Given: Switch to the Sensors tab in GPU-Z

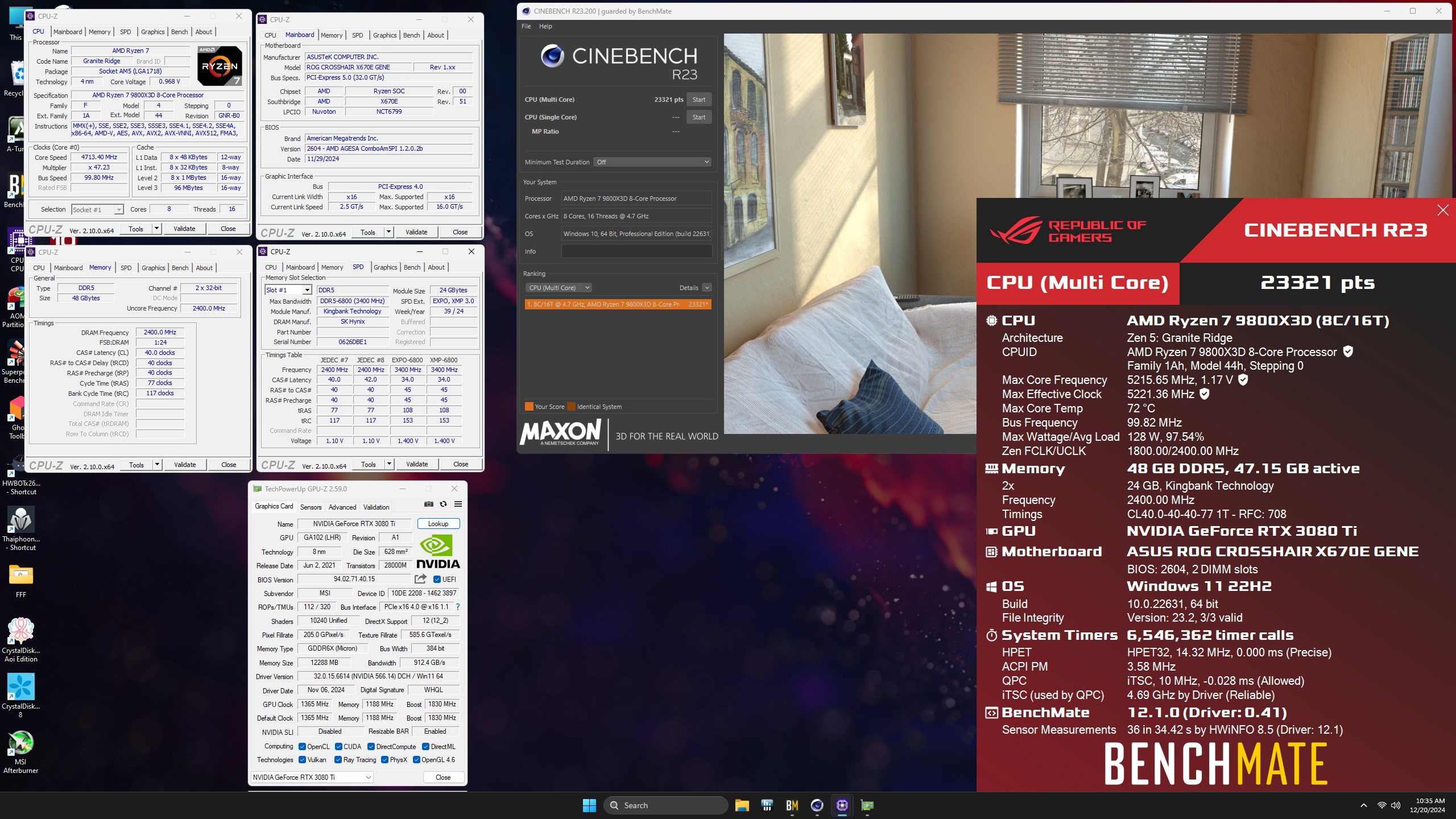Looking at the screenshot, I should (311, 507).
